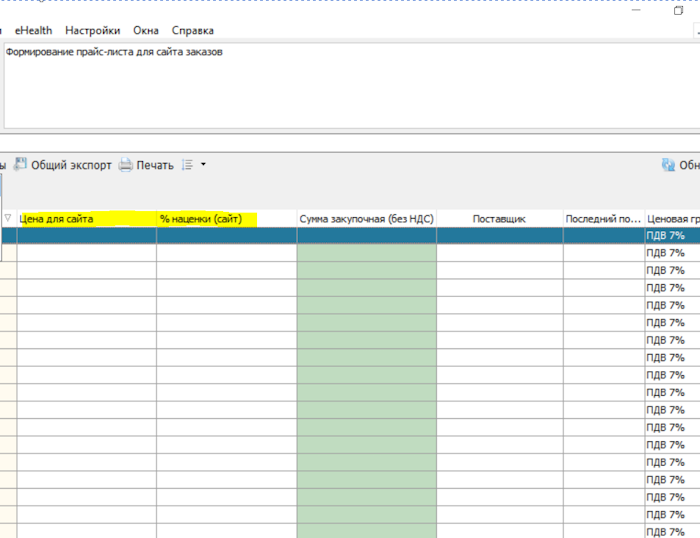Image resolution: width=700 pixels, height=538 pixels.
Task: Open the Справка menu
Action: click(192, 31)
